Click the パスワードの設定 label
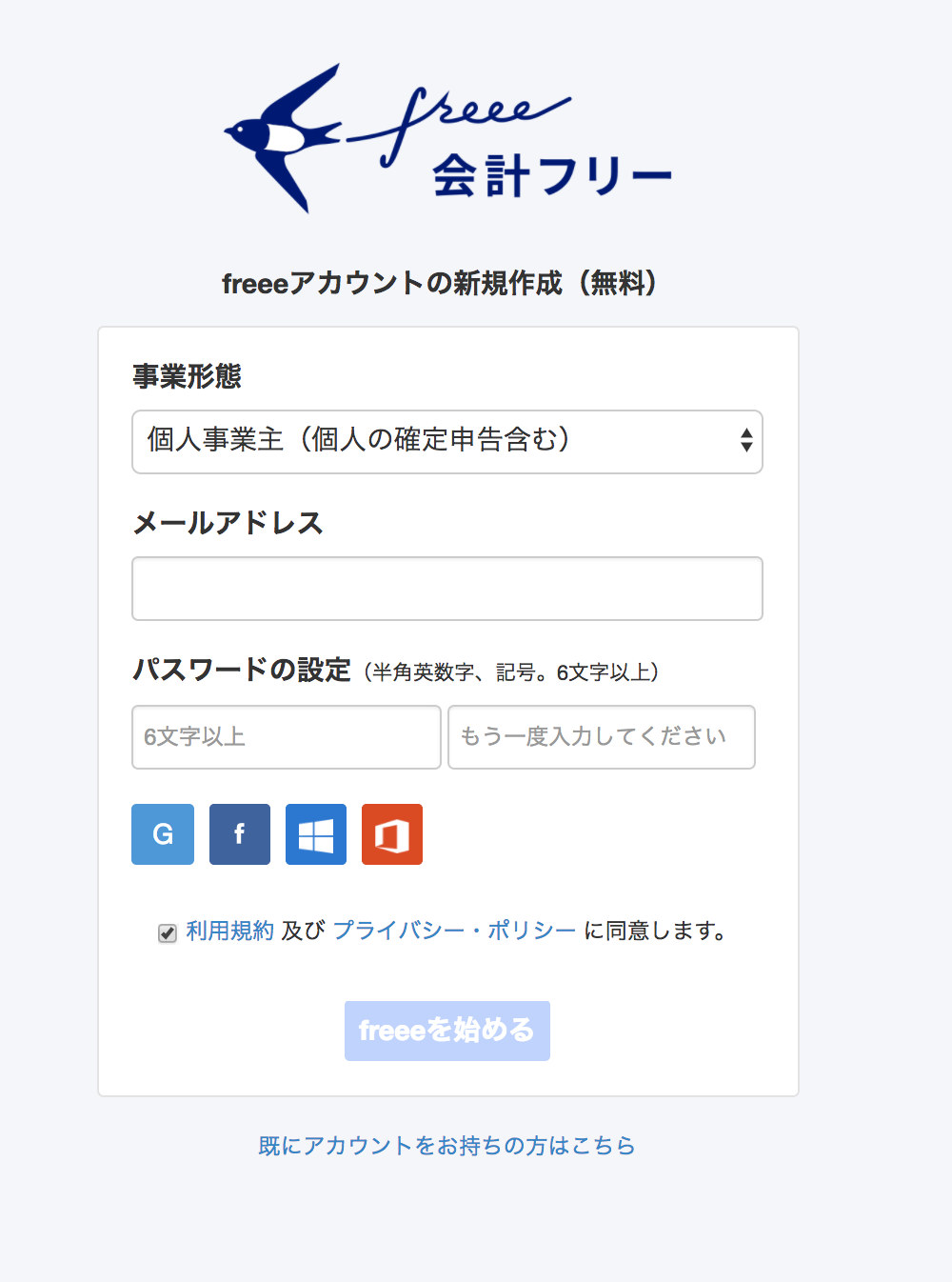The image size is (952, 1282). point(242,671)
